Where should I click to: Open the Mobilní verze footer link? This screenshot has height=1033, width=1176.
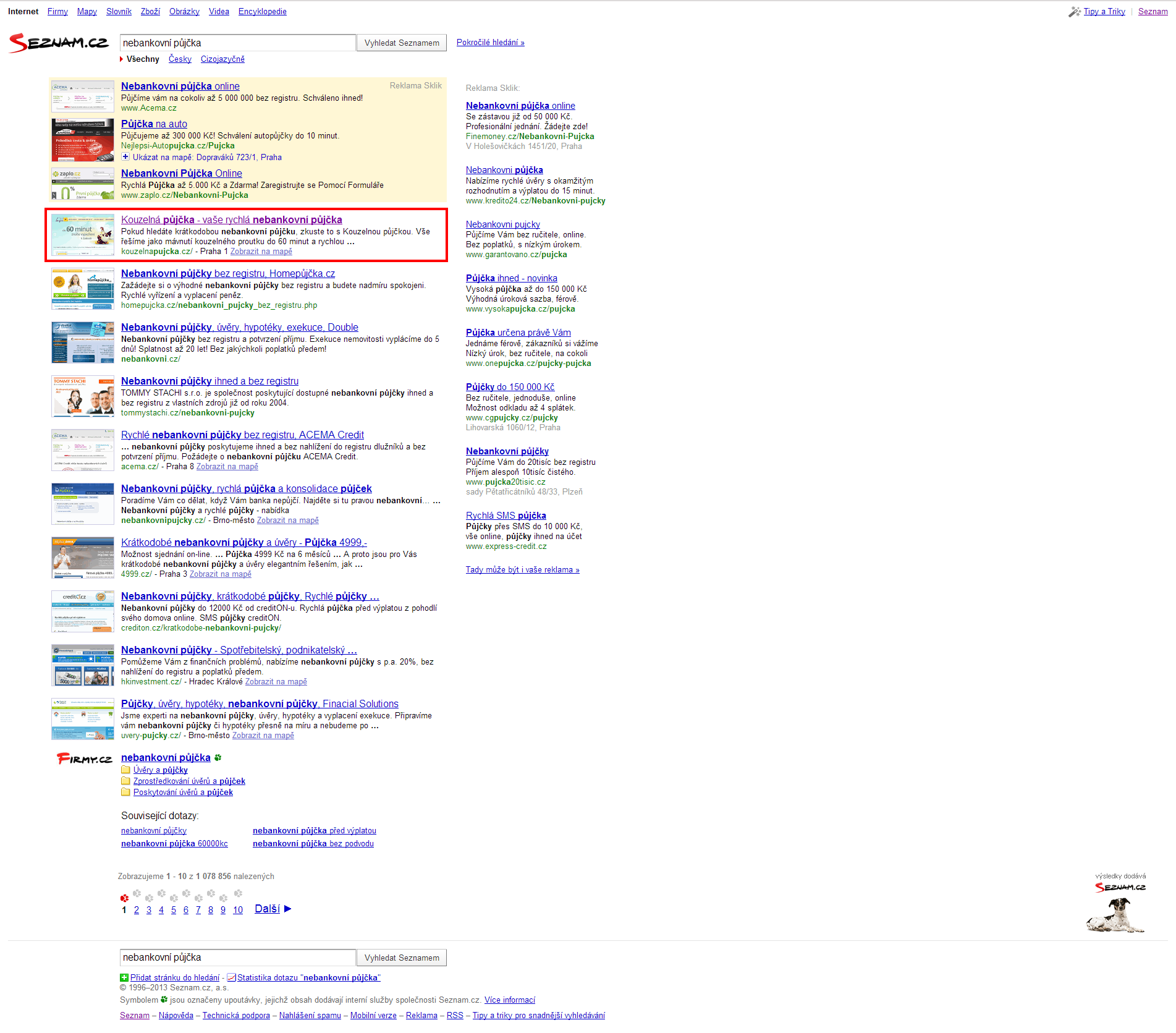[x=373, y=1016]
